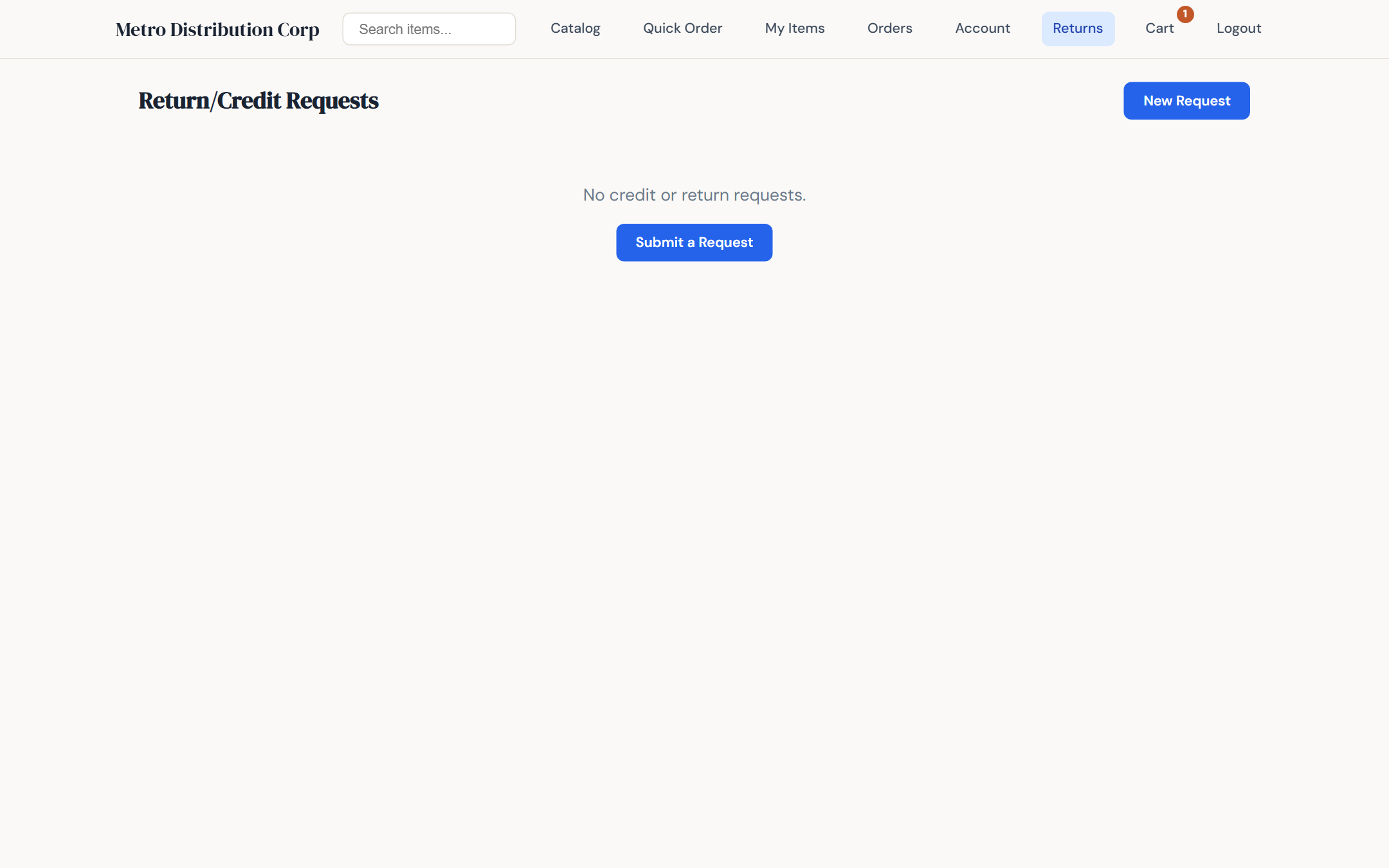Begin submitting a credit request
Image resolution: width=1389 pixels, height=868 pixels.
(x=694, y=242)
